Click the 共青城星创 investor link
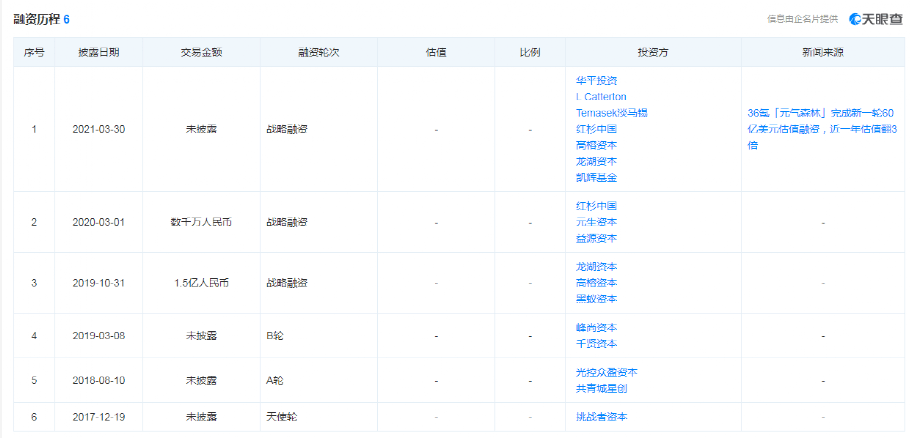Screen dimensions: 911x438 coord(602,388)
